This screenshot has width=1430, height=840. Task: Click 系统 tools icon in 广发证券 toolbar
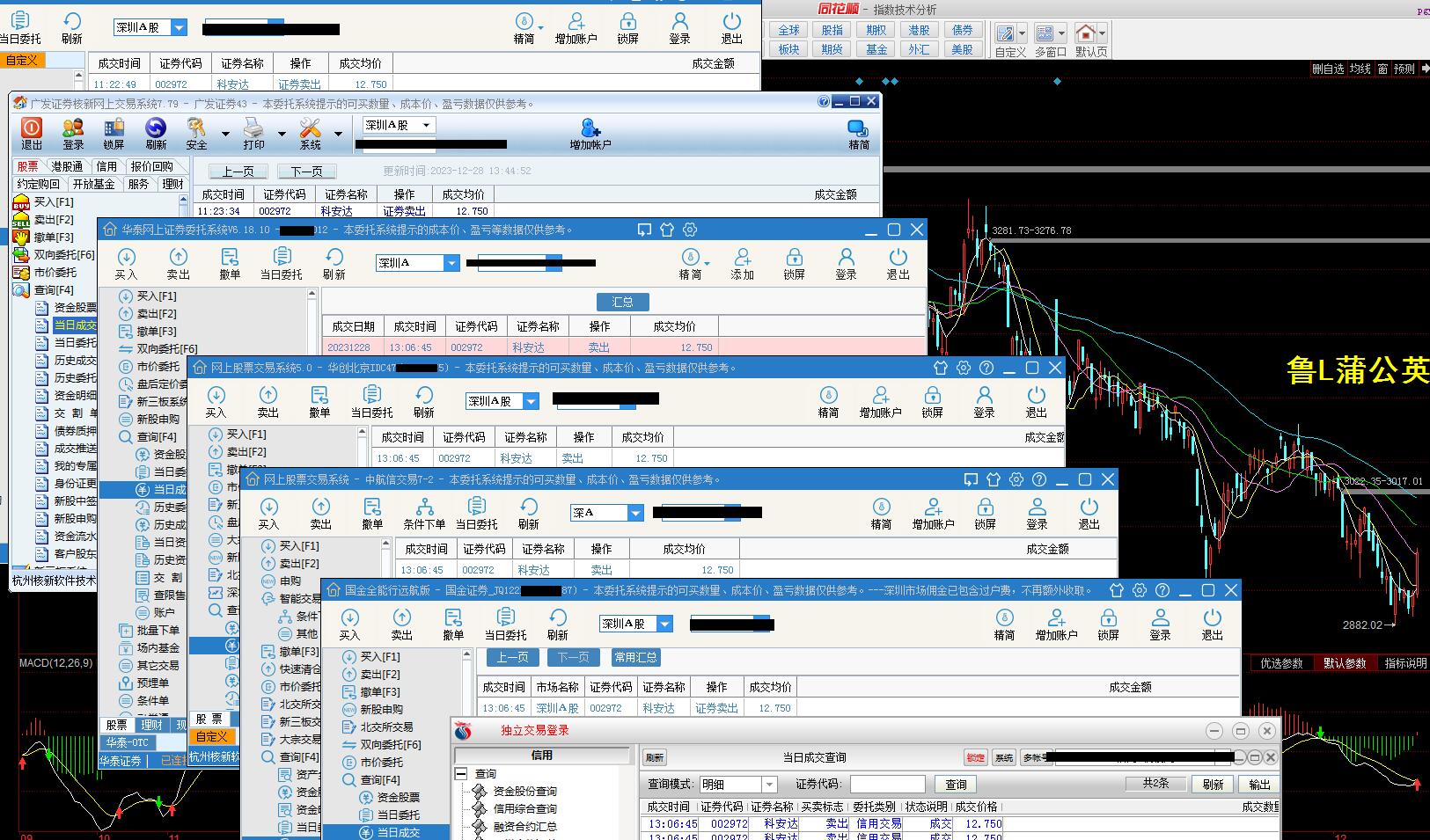[310, 128]
